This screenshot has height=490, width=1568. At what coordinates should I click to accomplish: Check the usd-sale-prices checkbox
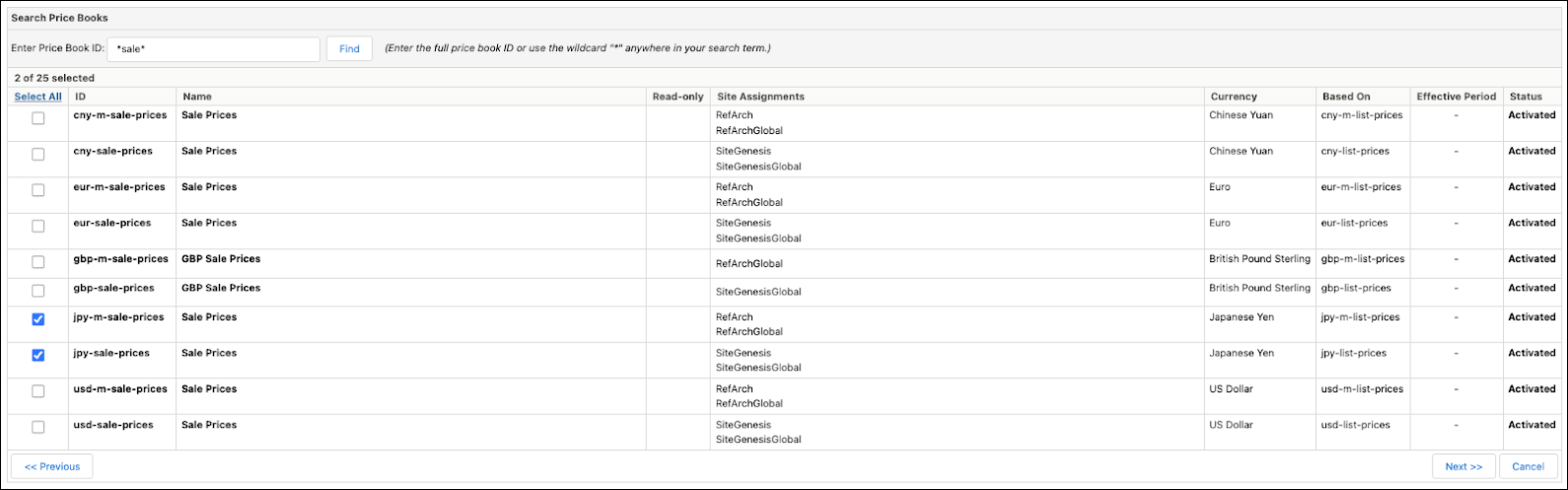tap(38, 428)
